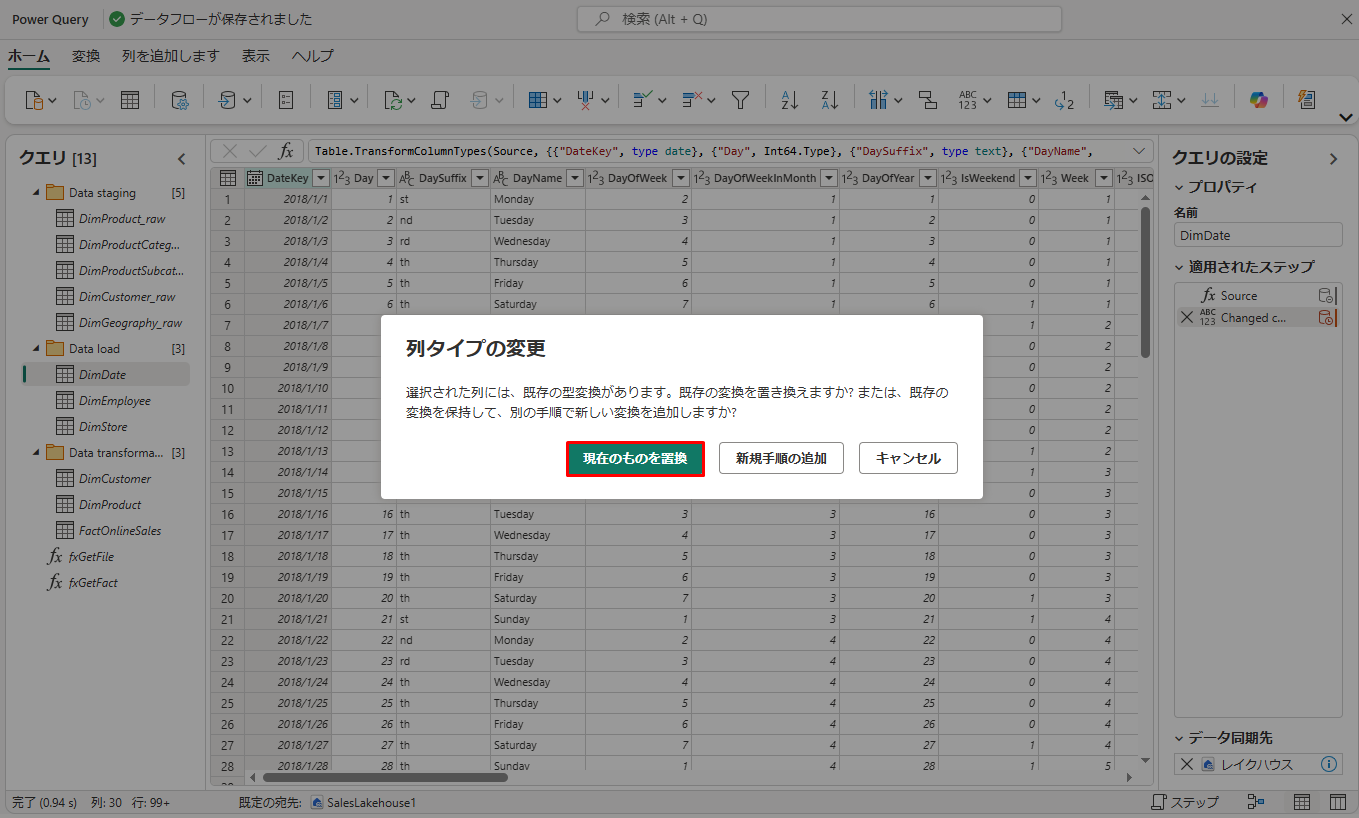Open Copilot from the ribbon
This screenshot has height=818, width=1359.
tap(1258, 100)
